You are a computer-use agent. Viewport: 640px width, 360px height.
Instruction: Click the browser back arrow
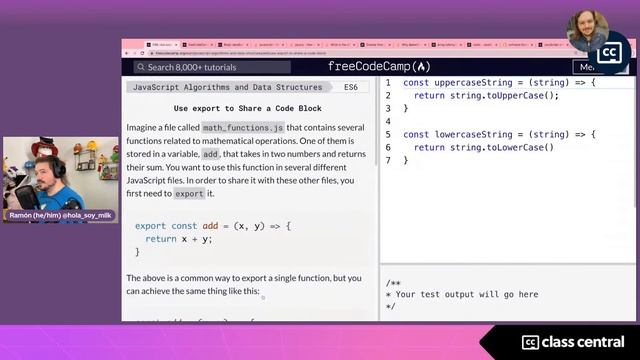(x=127, y=53)
